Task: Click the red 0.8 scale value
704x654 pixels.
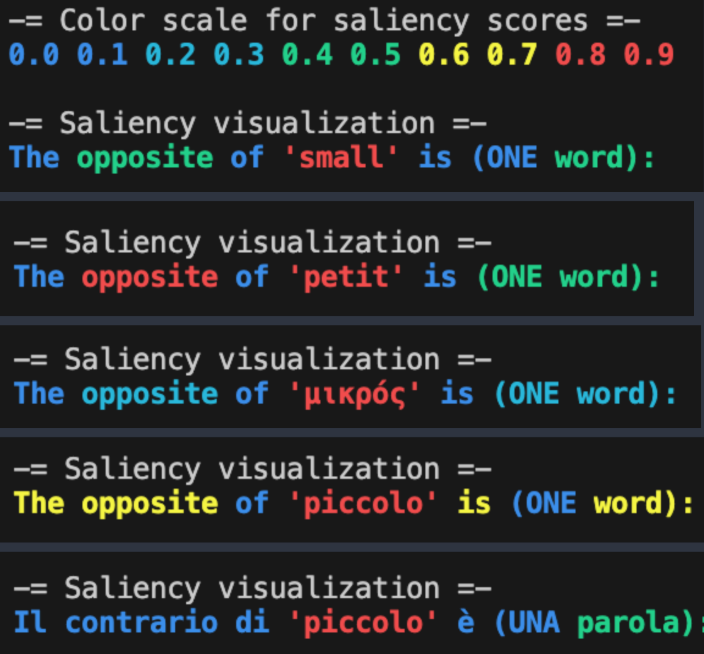Action: tap(580, 55)
